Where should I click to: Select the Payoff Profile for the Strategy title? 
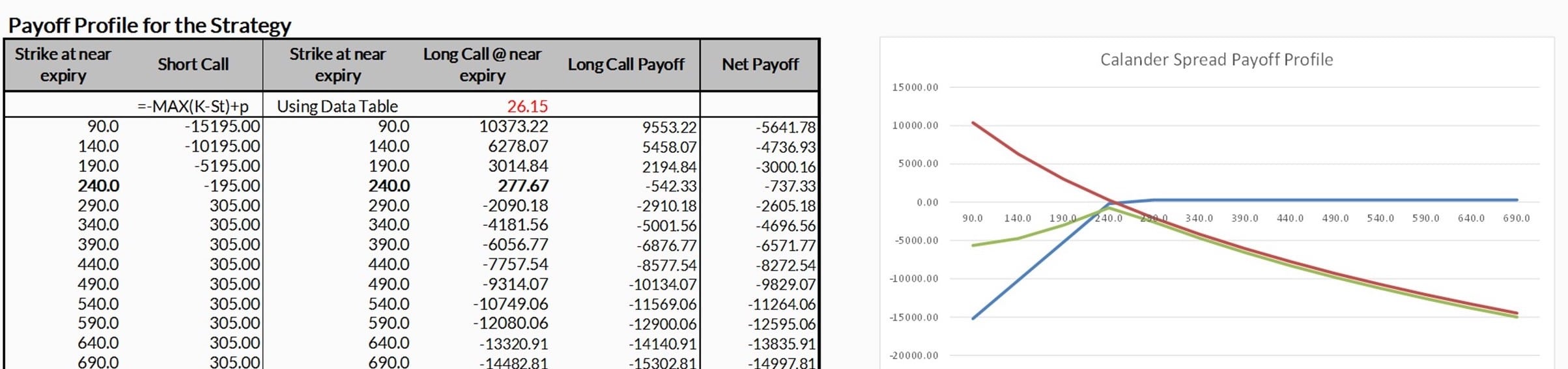coord(149,25)
